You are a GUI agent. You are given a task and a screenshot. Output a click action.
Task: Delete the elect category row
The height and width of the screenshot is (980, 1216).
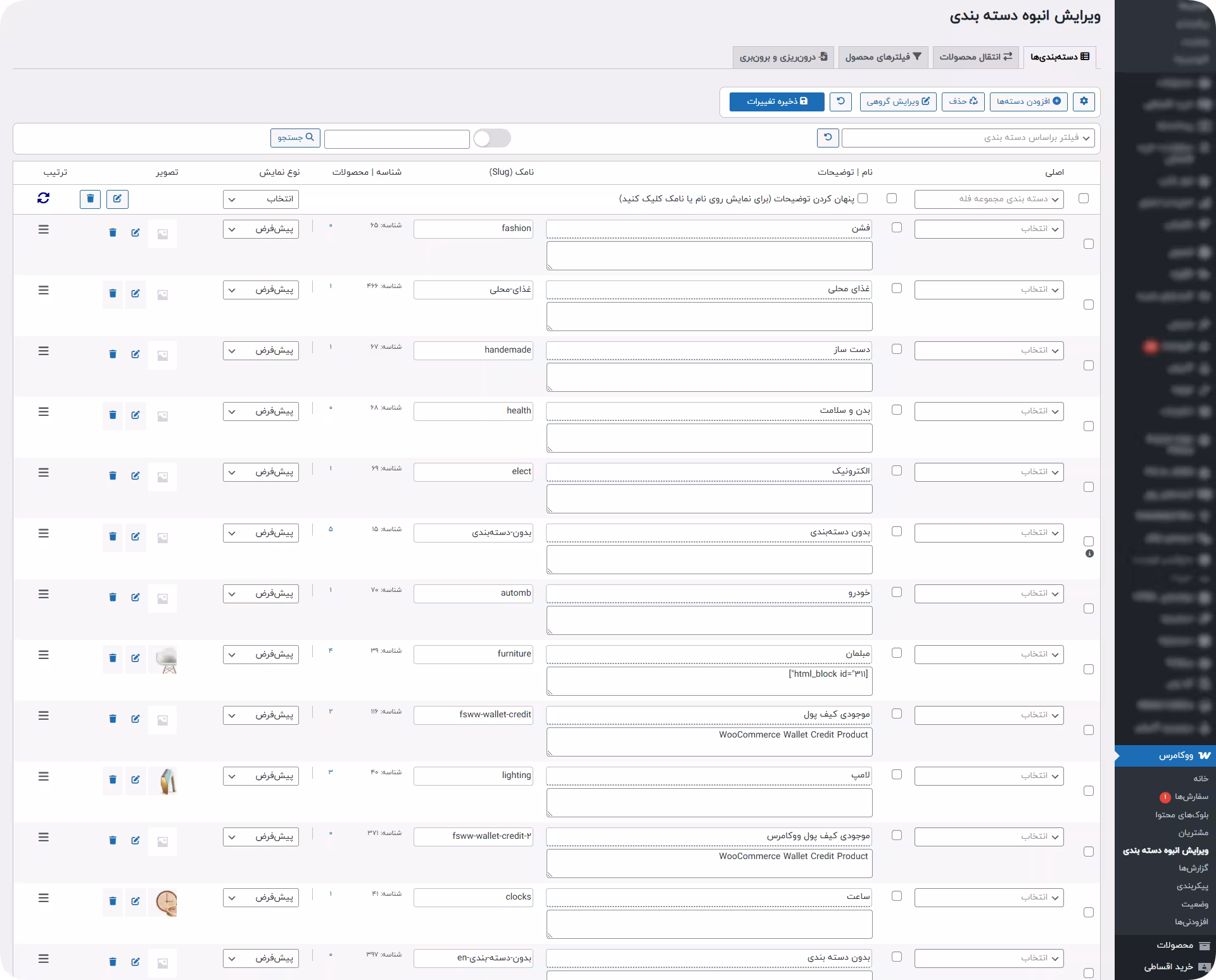(x=113, y=476)
